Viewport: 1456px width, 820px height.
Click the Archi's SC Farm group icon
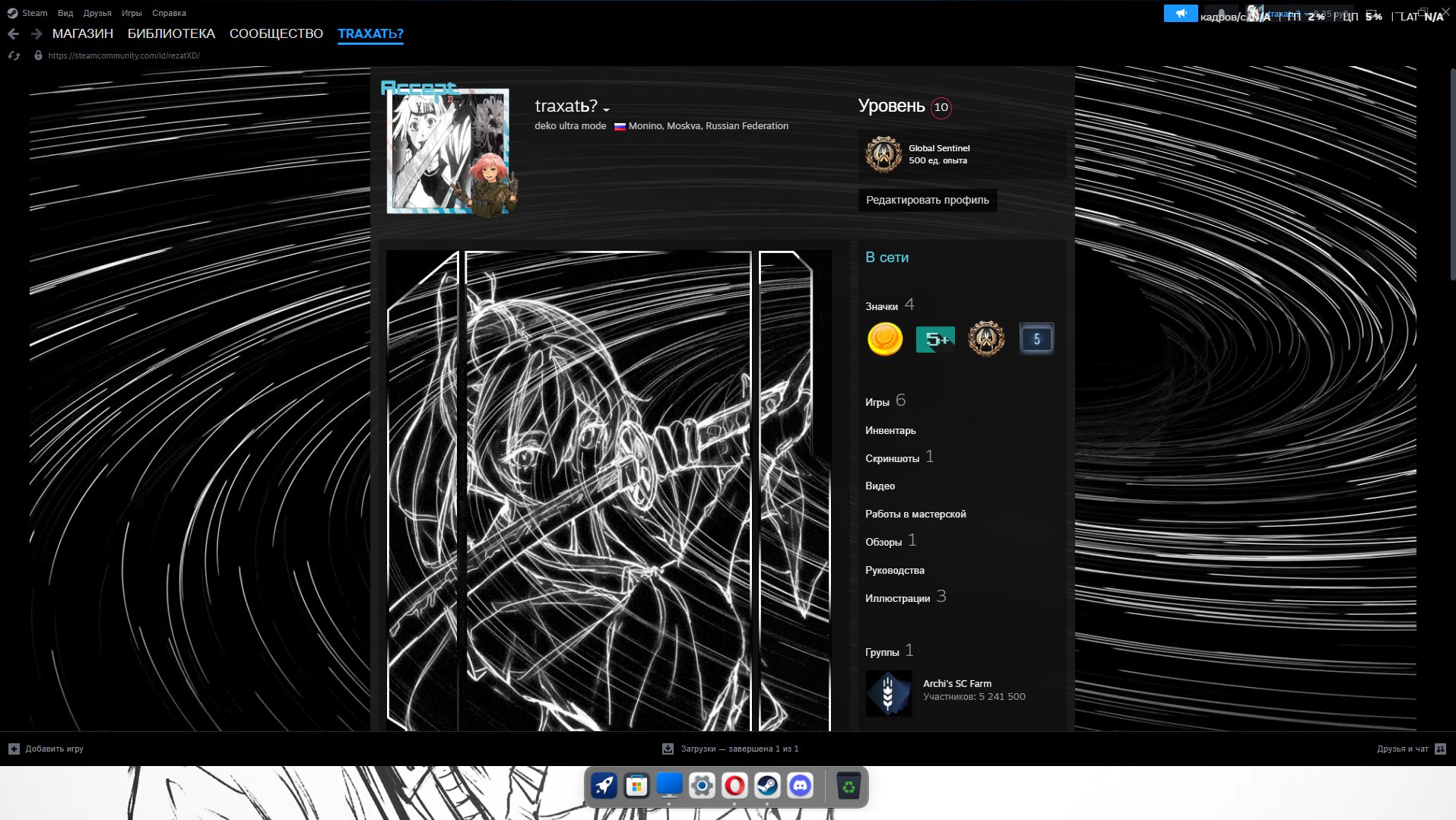click(888, 692)
